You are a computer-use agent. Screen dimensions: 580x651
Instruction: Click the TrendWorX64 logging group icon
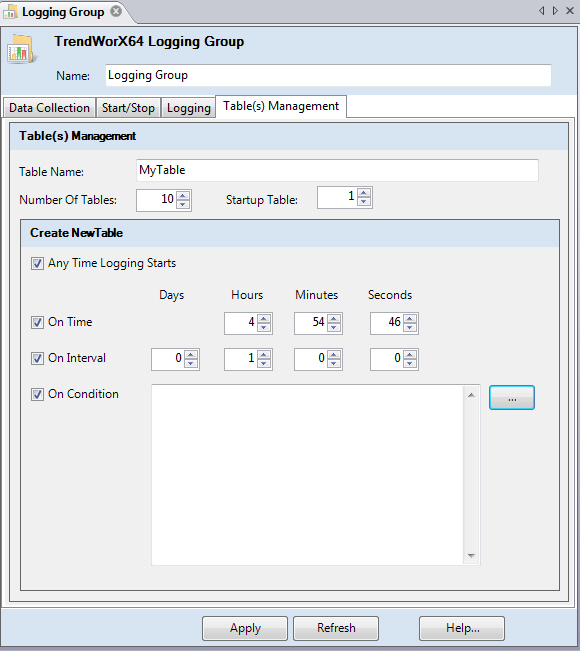click(x=21, y=49)
